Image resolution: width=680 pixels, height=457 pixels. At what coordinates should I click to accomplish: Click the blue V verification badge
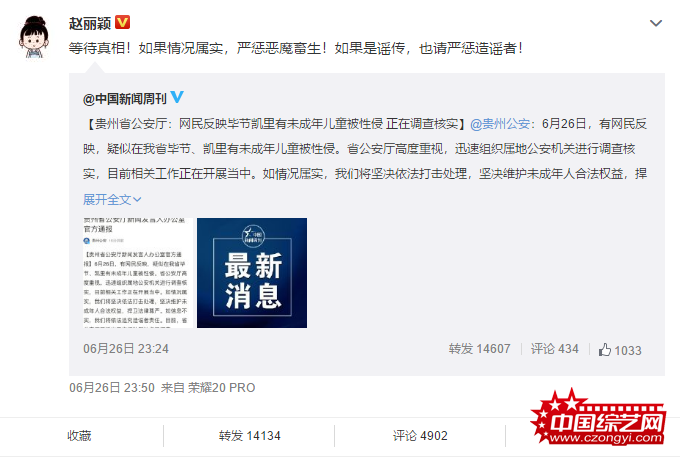[x=177, y=97]
